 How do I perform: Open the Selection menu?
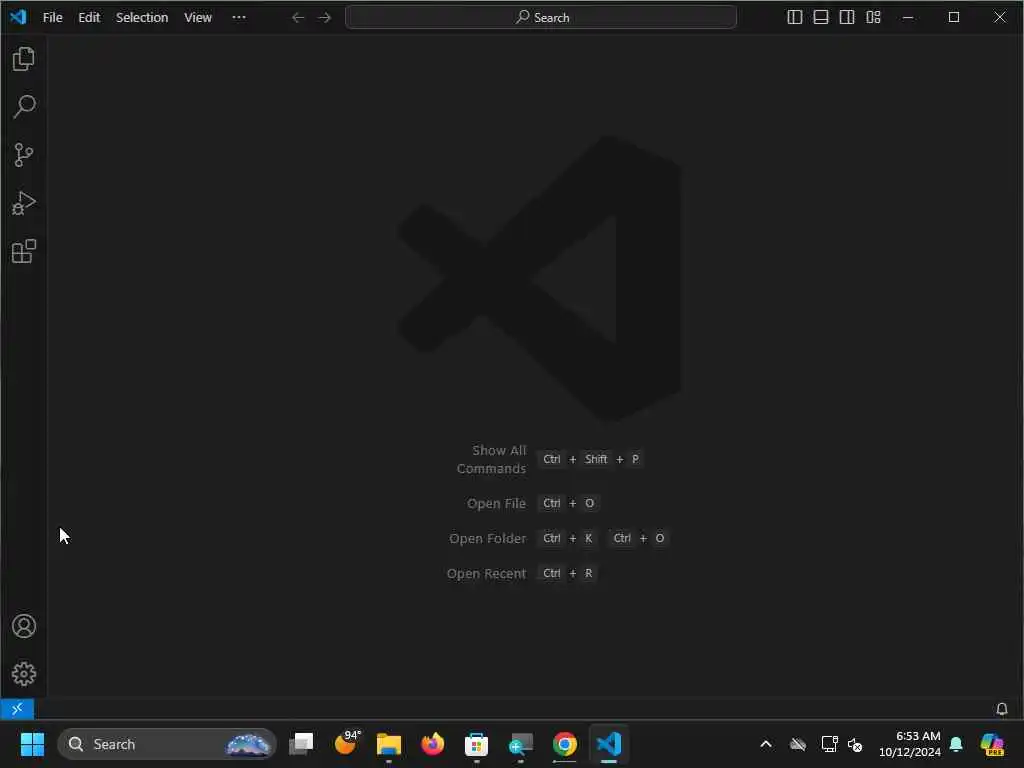[x=142, y=18]
